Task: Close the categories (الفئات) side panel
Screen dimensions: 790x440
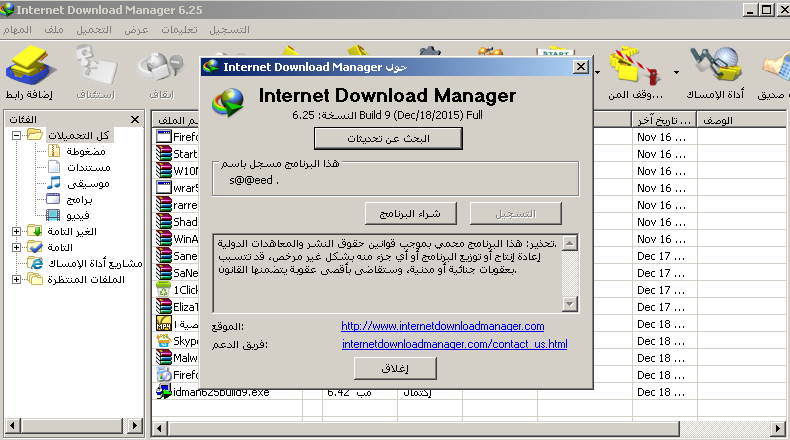Action: (135, 119)
